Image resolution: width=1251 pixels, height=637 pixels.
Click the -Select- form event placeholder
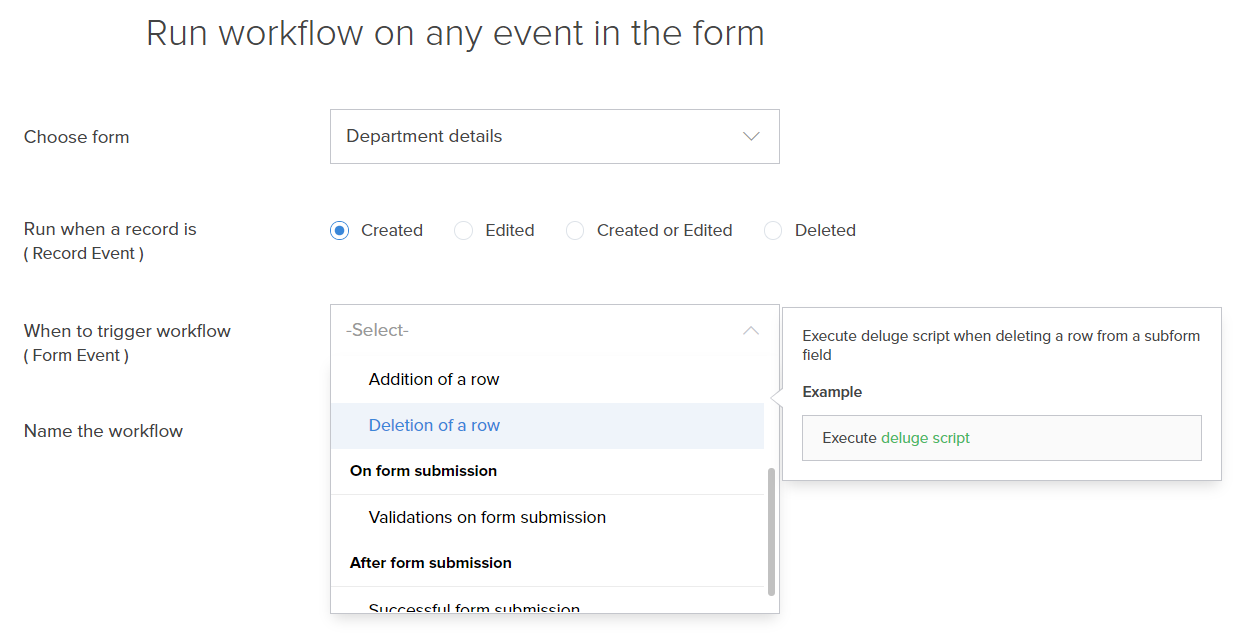pos(378,331)
